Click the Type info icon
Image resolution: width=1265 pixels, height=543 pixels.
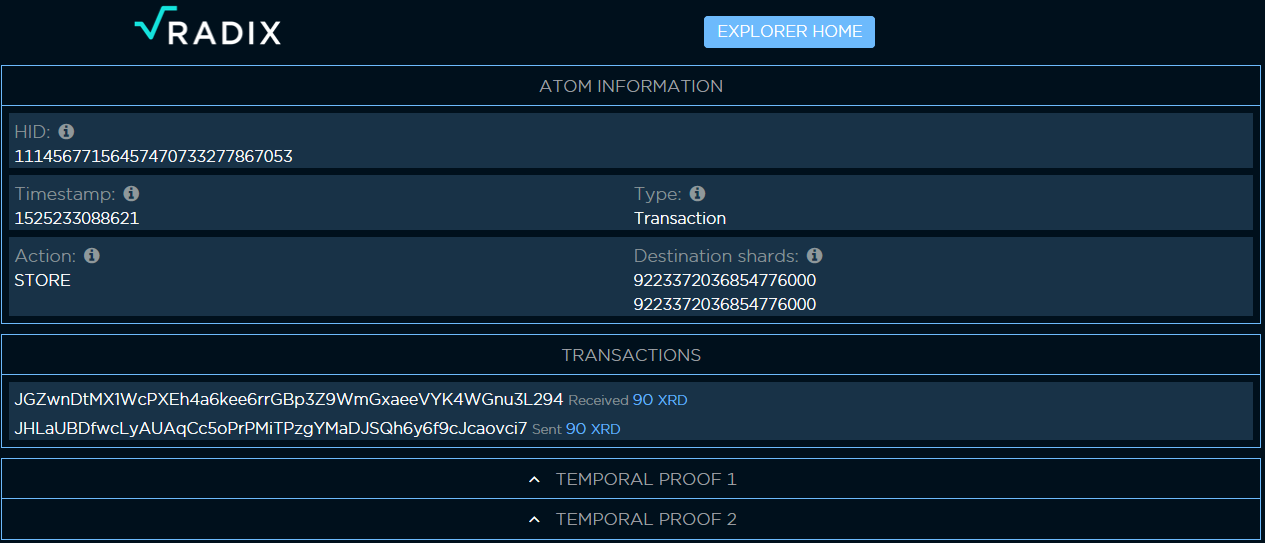[x=698, y=194]
